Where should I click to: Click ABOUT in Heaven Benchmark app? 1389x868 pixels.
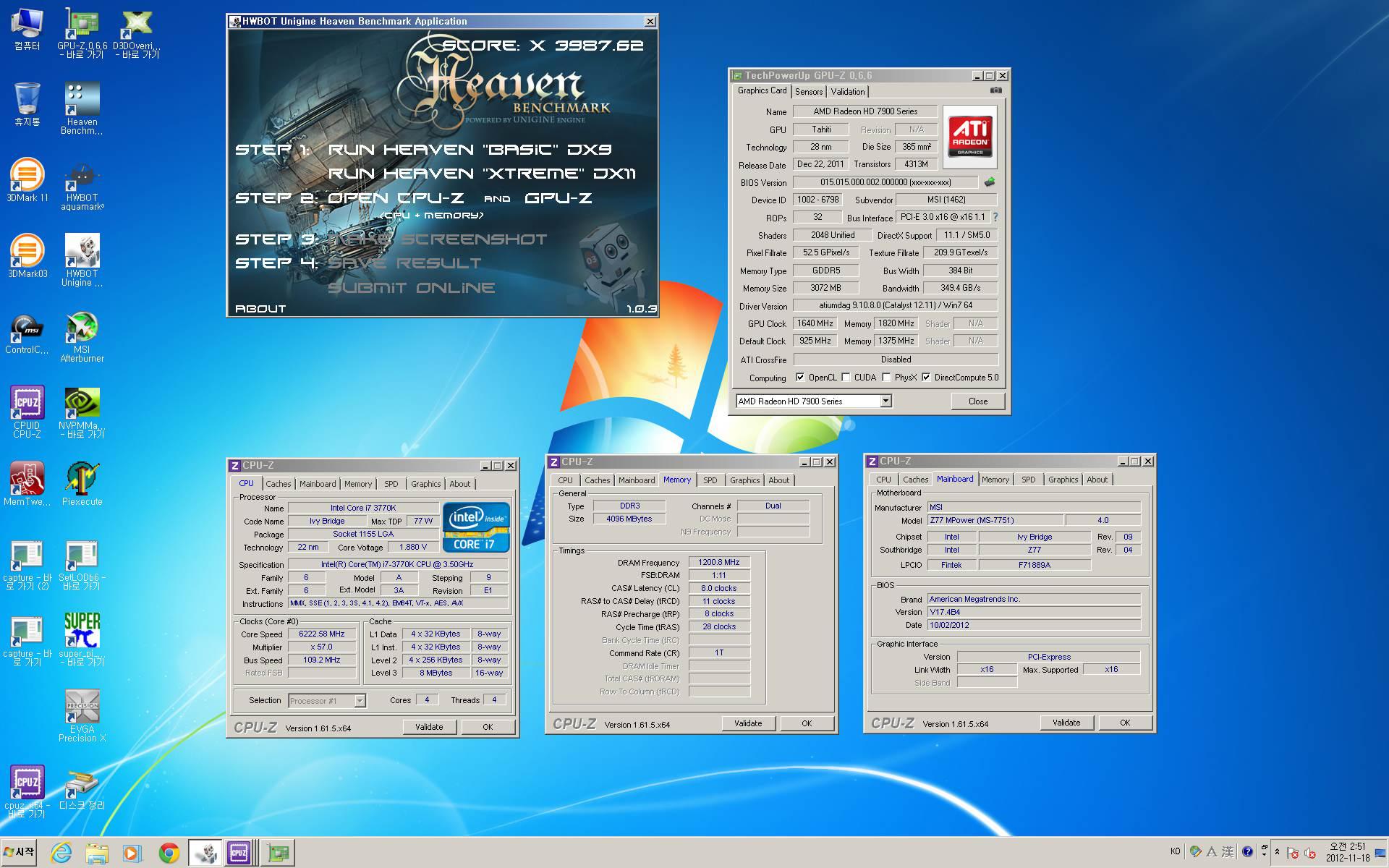pos(261,309)
